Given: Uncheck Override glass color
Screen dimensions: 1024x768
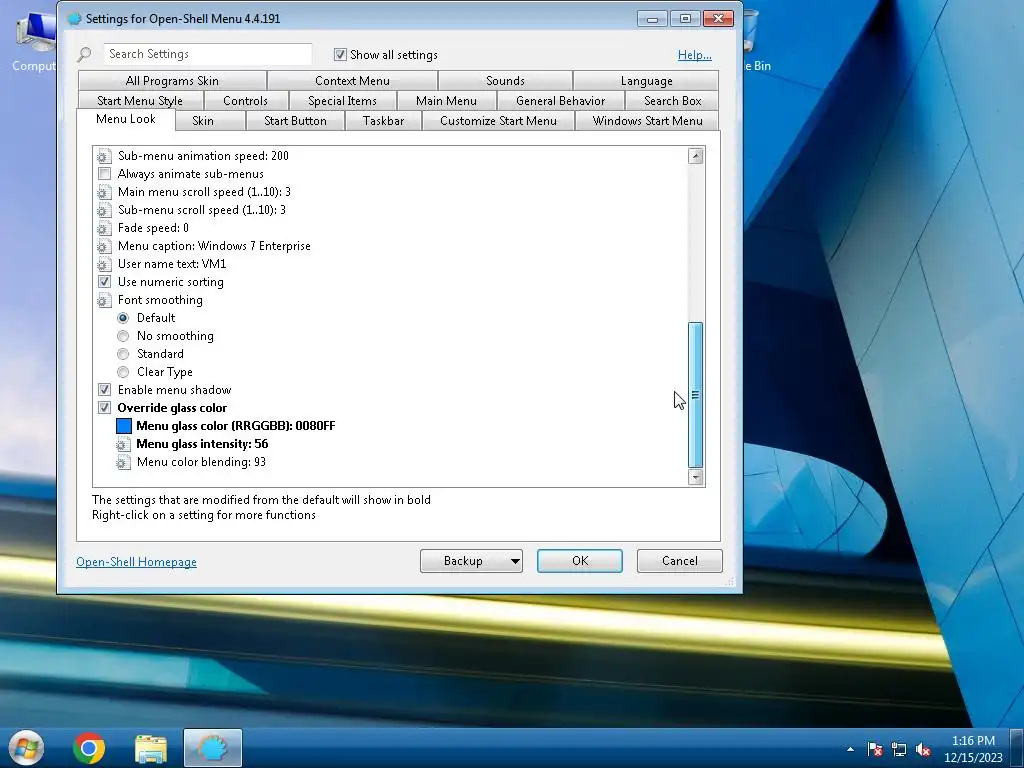Looking at the screenshot, I should coord(104,408).
